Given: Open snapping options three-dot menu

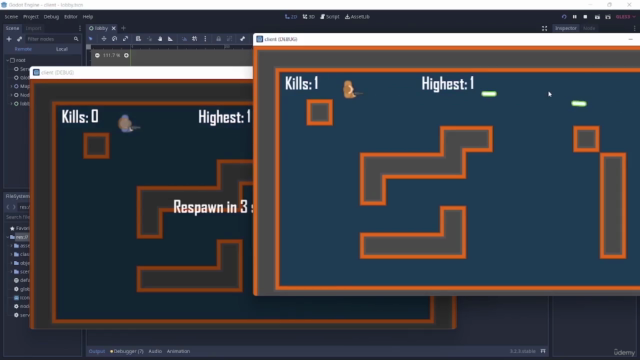Looking at the screenshot, I should (205, 39).
